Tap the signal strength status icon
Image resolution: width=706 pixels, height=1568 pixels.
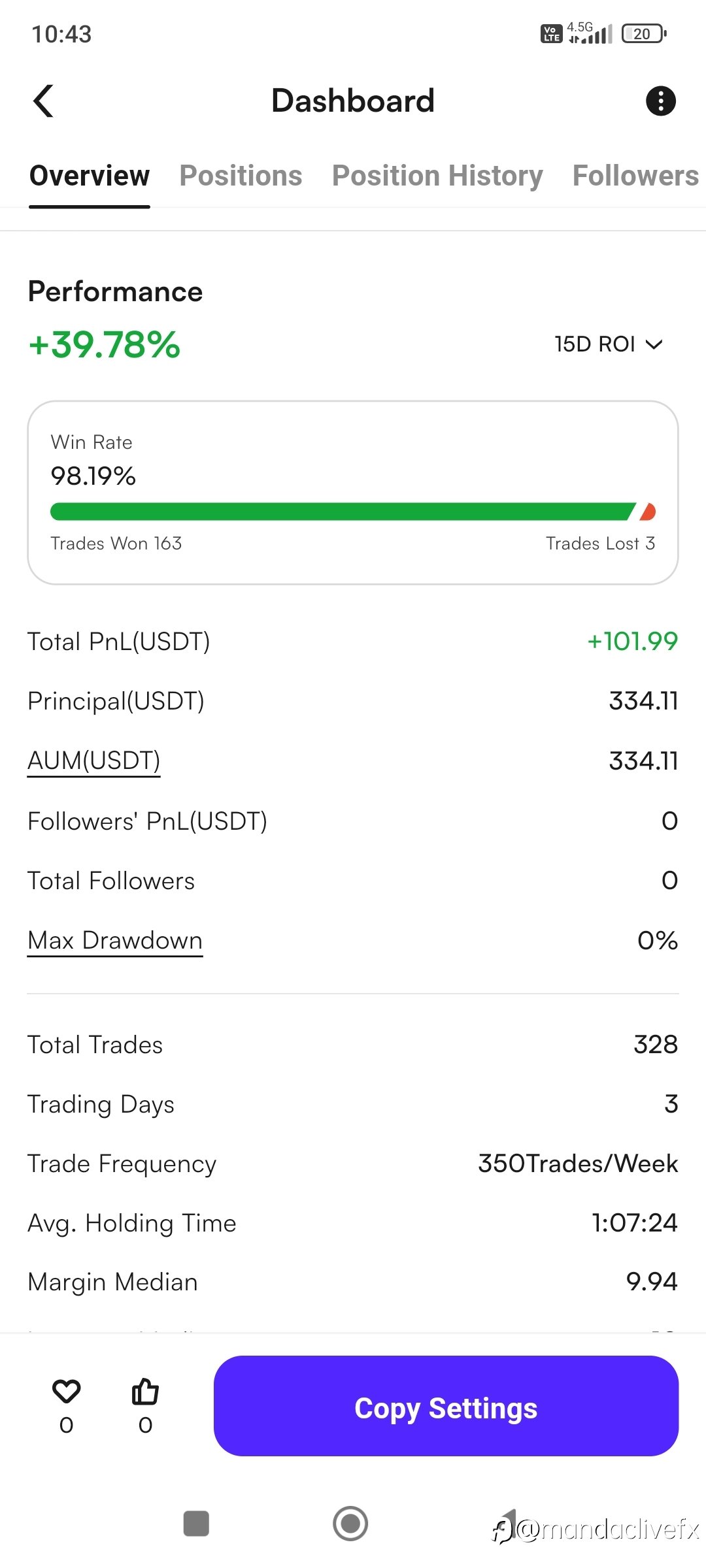pyautogui.click(x=590, y=33)
